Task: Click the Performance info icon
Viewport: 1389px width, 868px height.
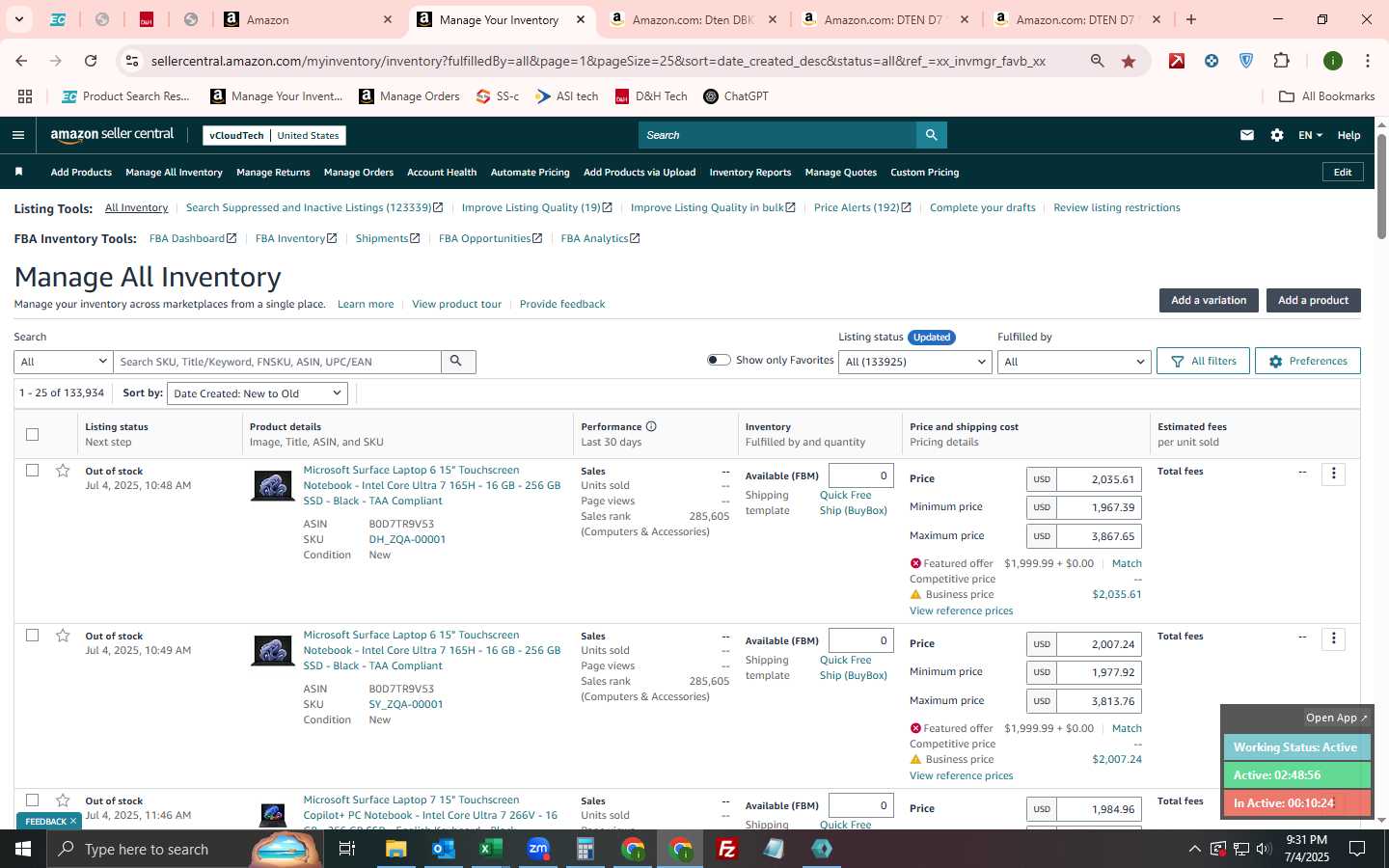Action: click(x=651, y=426)
